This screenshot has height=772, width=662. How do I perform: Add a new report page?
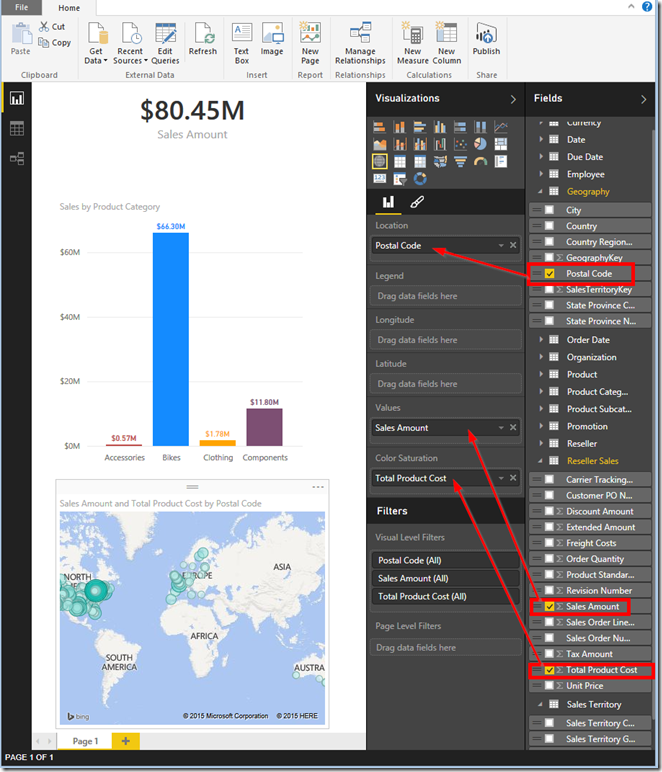[x=126, y=741]
